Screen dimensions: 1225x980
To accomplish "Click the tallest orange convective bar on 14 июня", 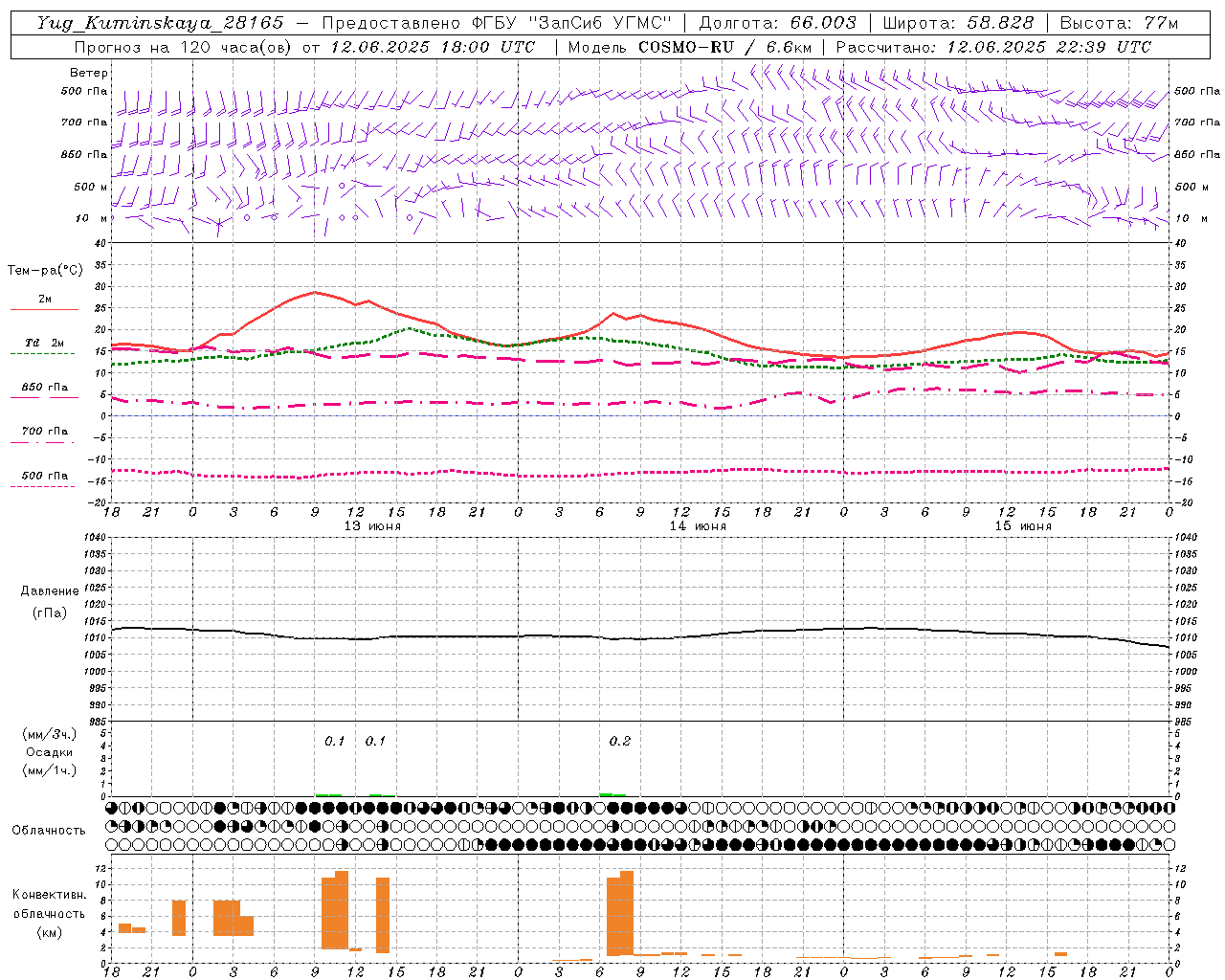I will 627,913.
